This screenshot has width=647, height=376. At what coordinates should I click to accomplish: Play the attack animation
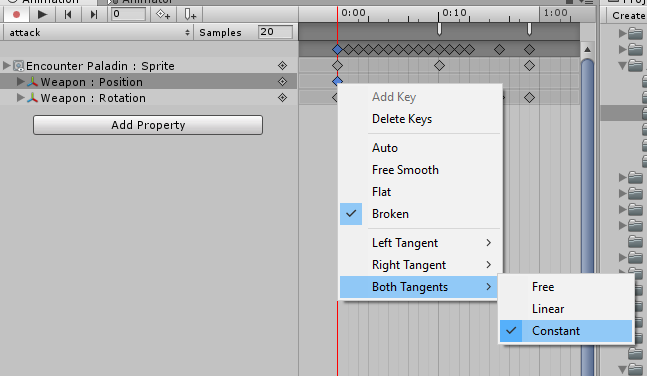tap(42, 15)
